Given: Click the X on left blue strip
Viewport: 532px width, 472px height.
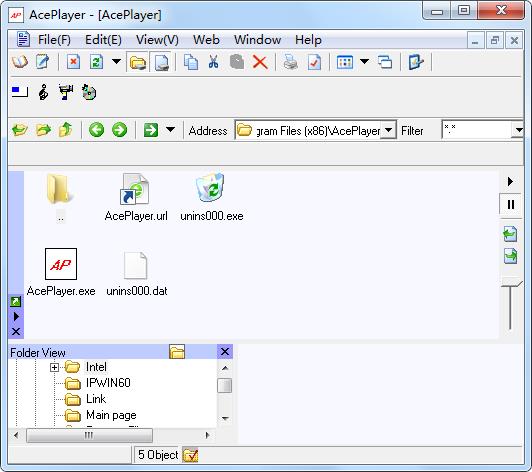Looking at the screenshot, I should click(16, 332).
